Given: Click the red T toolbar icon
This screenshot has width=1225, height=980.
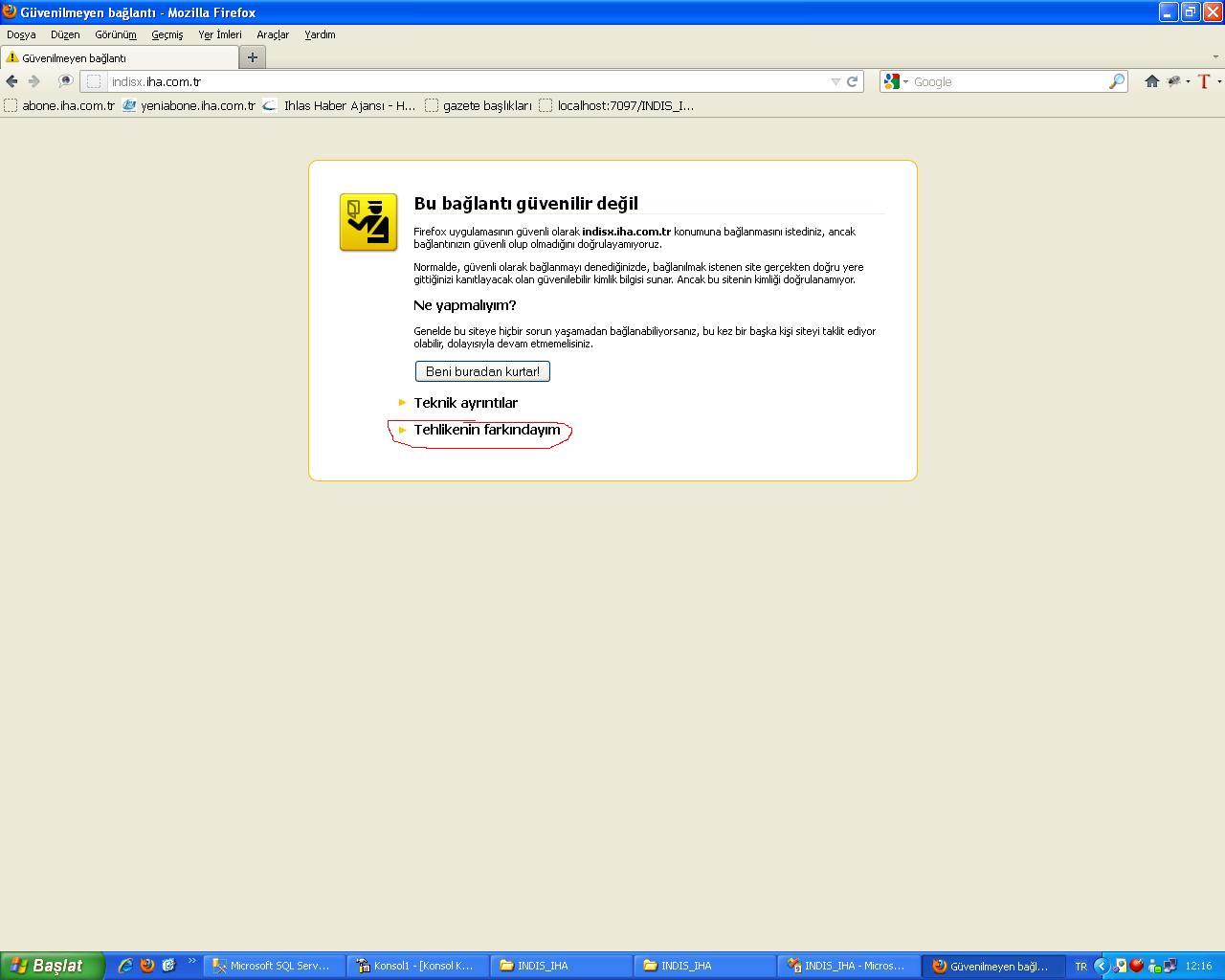Looking at the screenshot, I should [1204, 81].
